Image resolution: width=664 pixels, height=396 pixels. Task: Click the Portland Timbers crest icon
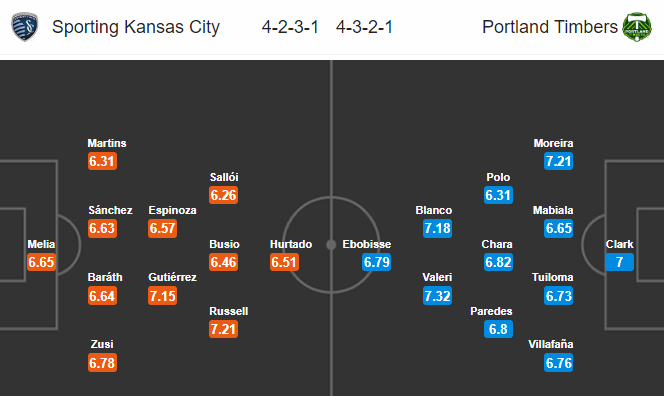pyautogui.click(x=637, y=27)
